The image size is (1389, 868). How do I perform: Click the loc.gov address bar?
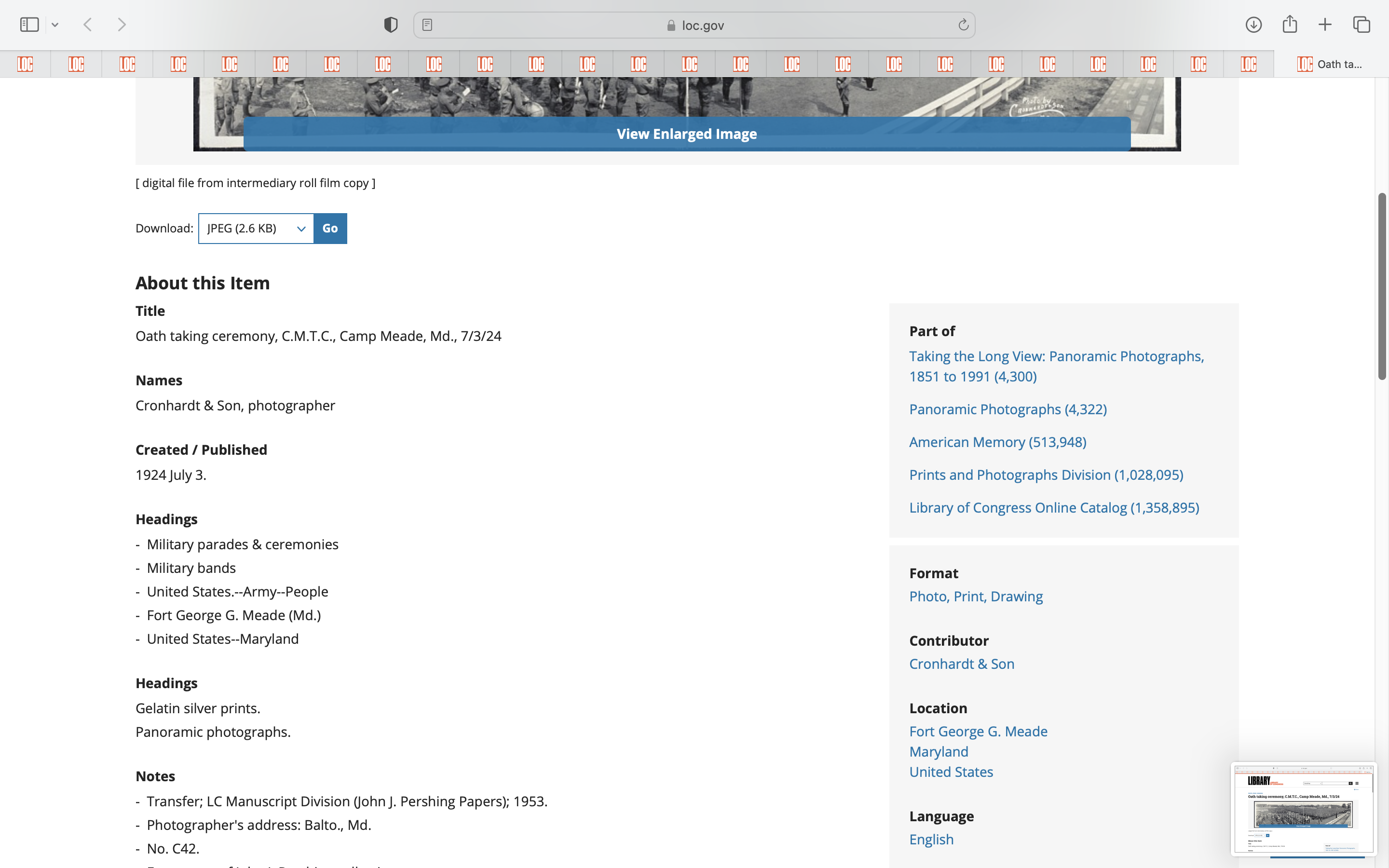[694, 25]
